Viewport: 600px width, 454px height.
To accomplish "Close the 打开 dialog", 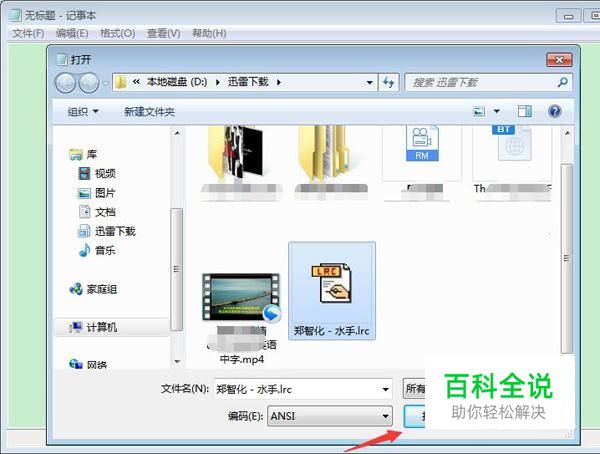I will click(559, 60).
